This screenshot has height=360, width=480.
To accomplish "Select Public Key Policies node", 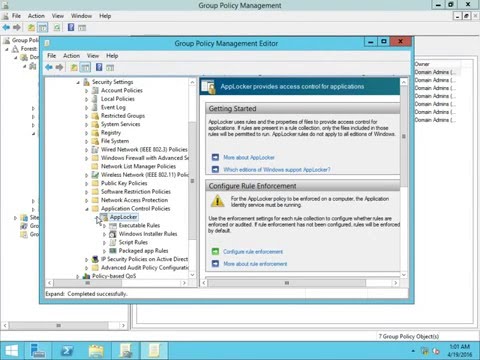I will (x=124, y=183).
